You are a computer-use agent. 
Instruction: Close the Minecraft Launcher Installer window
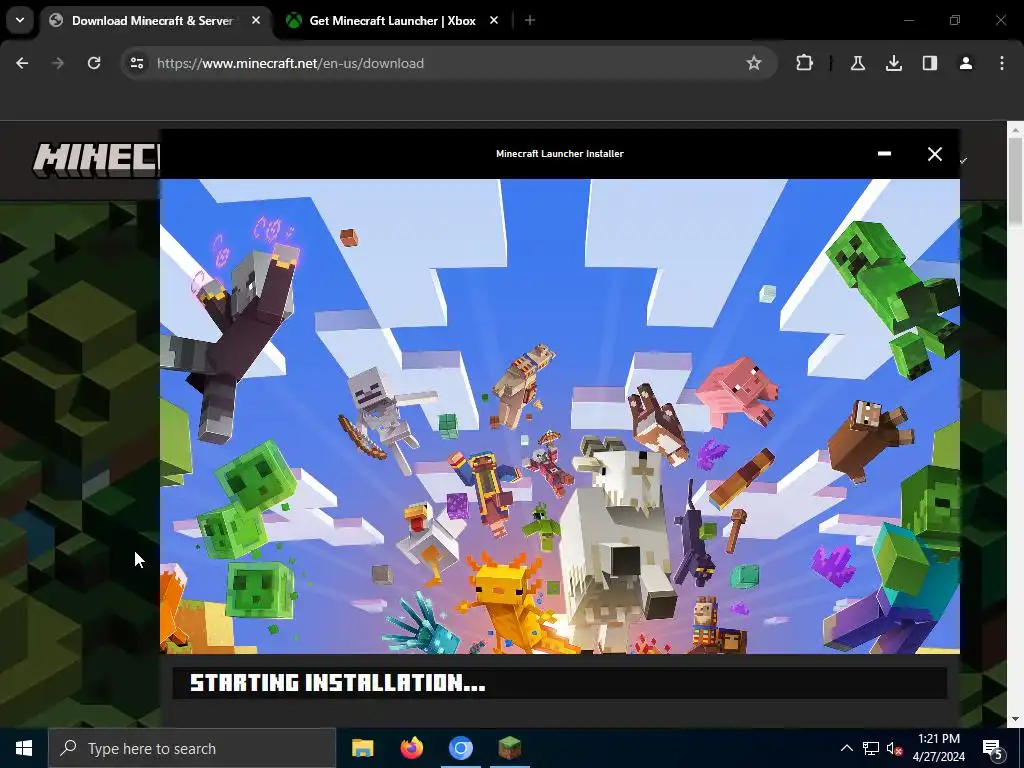click(x=935, y=153)
